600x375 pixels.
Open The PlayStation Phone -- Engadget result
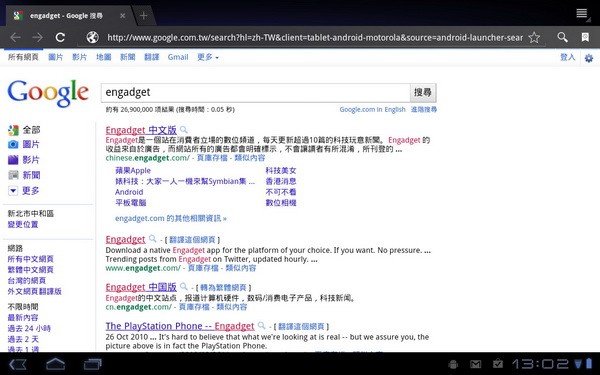click(x=180, y=326)
